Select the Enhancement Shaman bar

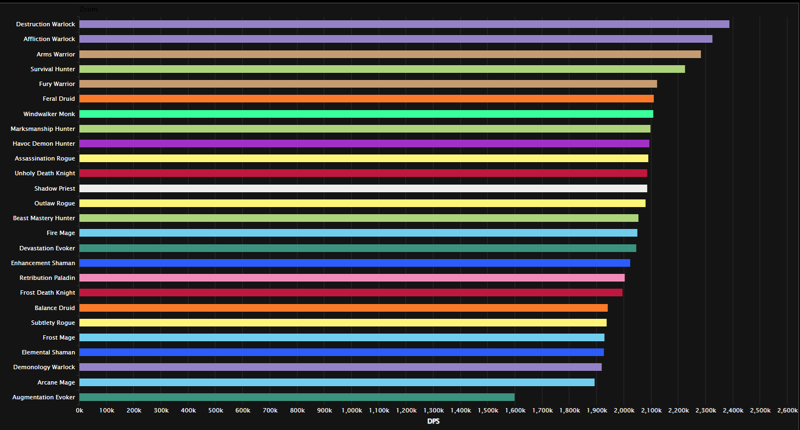[355, 263]
